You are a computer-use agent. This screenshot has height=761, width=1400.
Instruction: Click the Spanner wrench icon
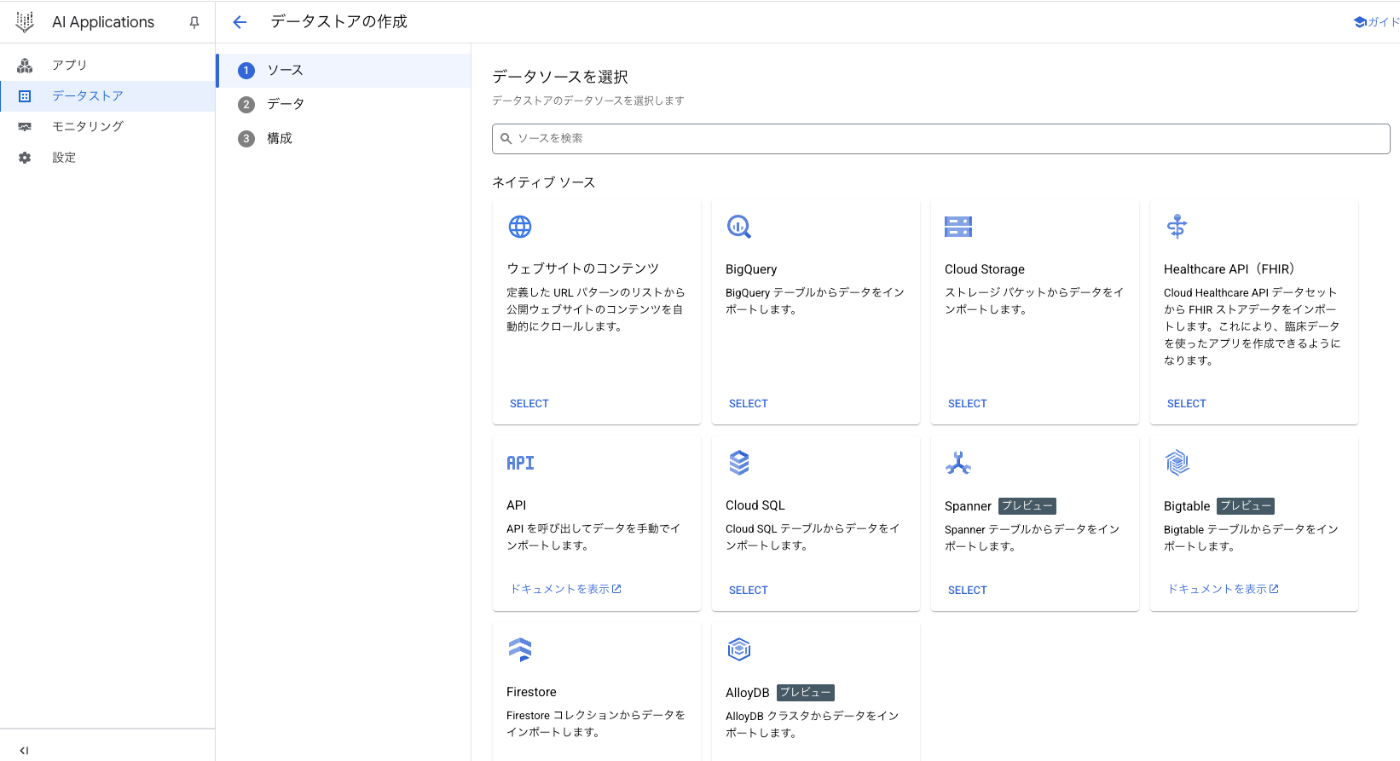point(958,463)
